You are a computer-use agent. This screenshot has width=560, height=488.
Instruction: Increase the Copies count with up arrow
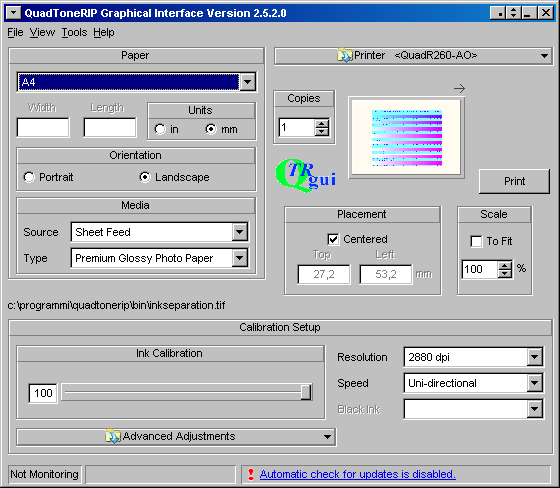click(x=322, y=123)
